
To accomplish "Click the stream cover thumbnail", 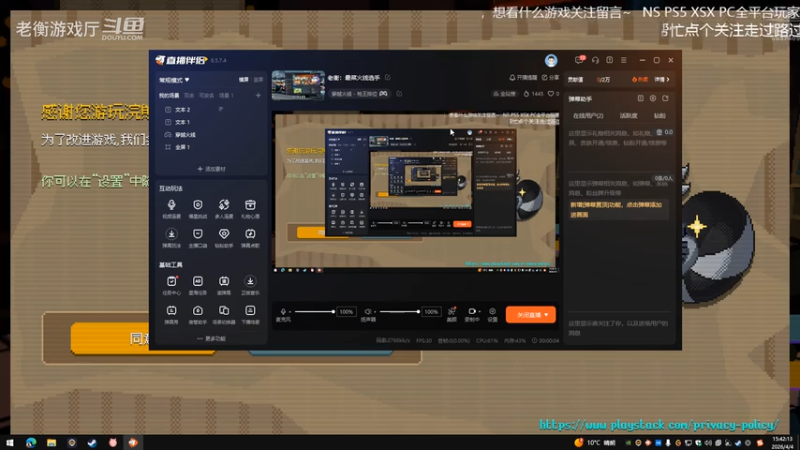I will (x=298, y=85).
